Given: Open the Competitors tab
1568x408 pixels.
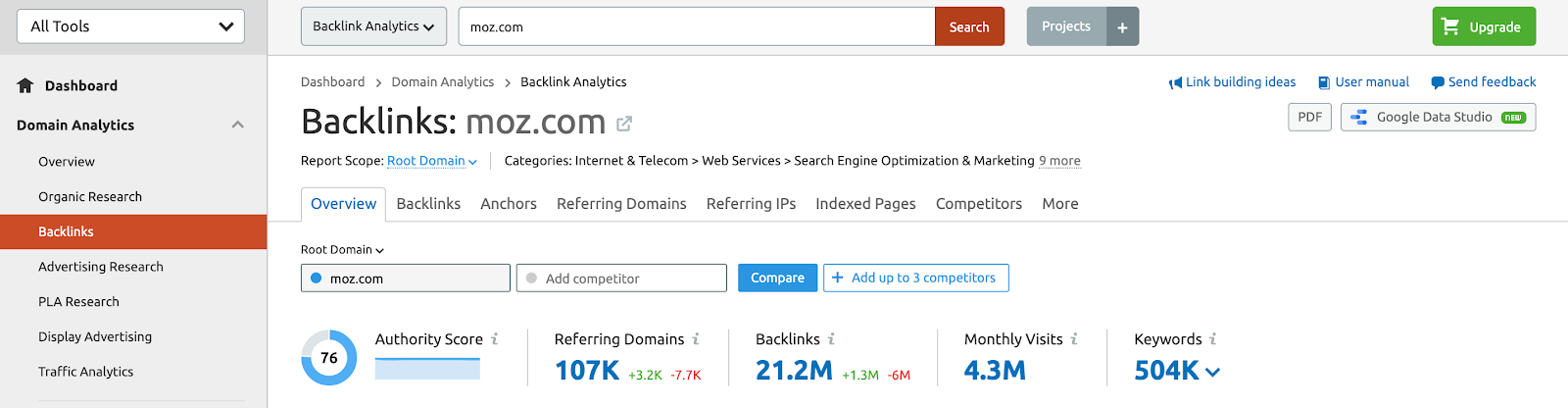Looking at the screenshot, I should 979,204.
